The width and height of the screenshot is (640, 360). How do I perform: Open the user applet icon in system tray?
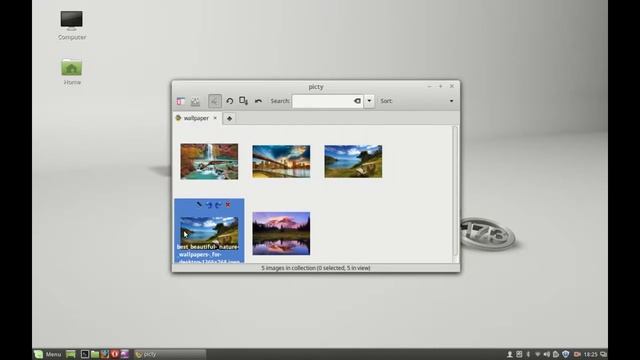tap(509, 354)
